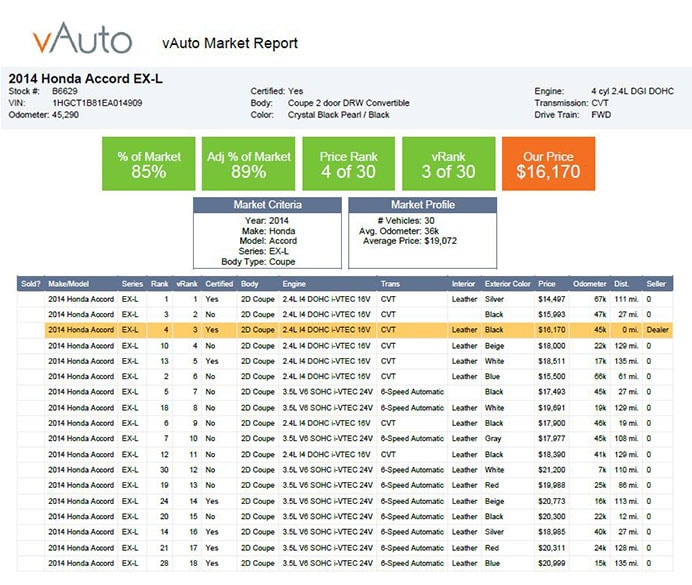Sort by the 'vRank' column header
Screen dimensions: 692x585
187,284
